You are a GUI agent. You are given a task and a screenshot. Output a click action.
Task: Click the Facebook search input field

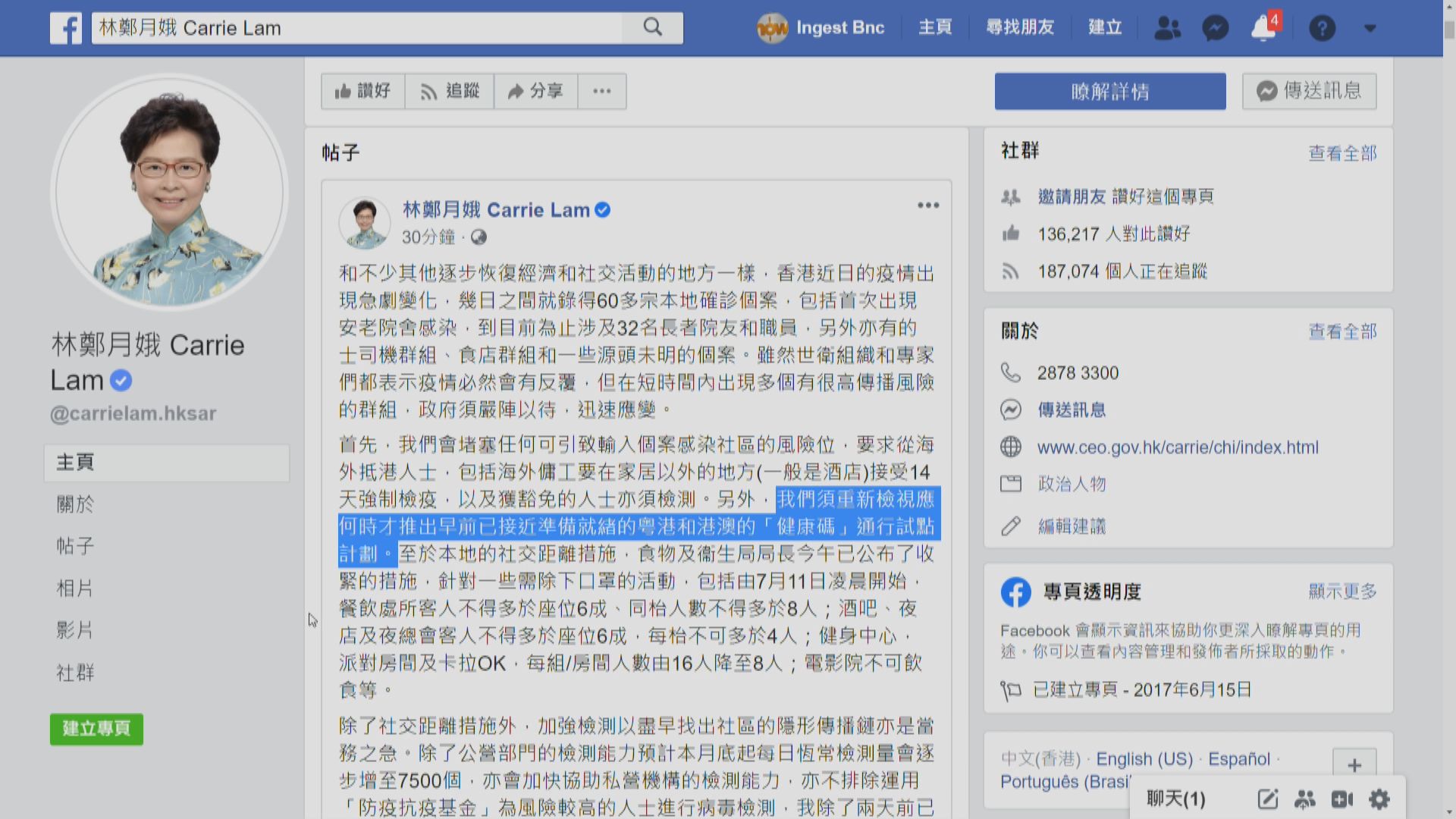[356, 28]
